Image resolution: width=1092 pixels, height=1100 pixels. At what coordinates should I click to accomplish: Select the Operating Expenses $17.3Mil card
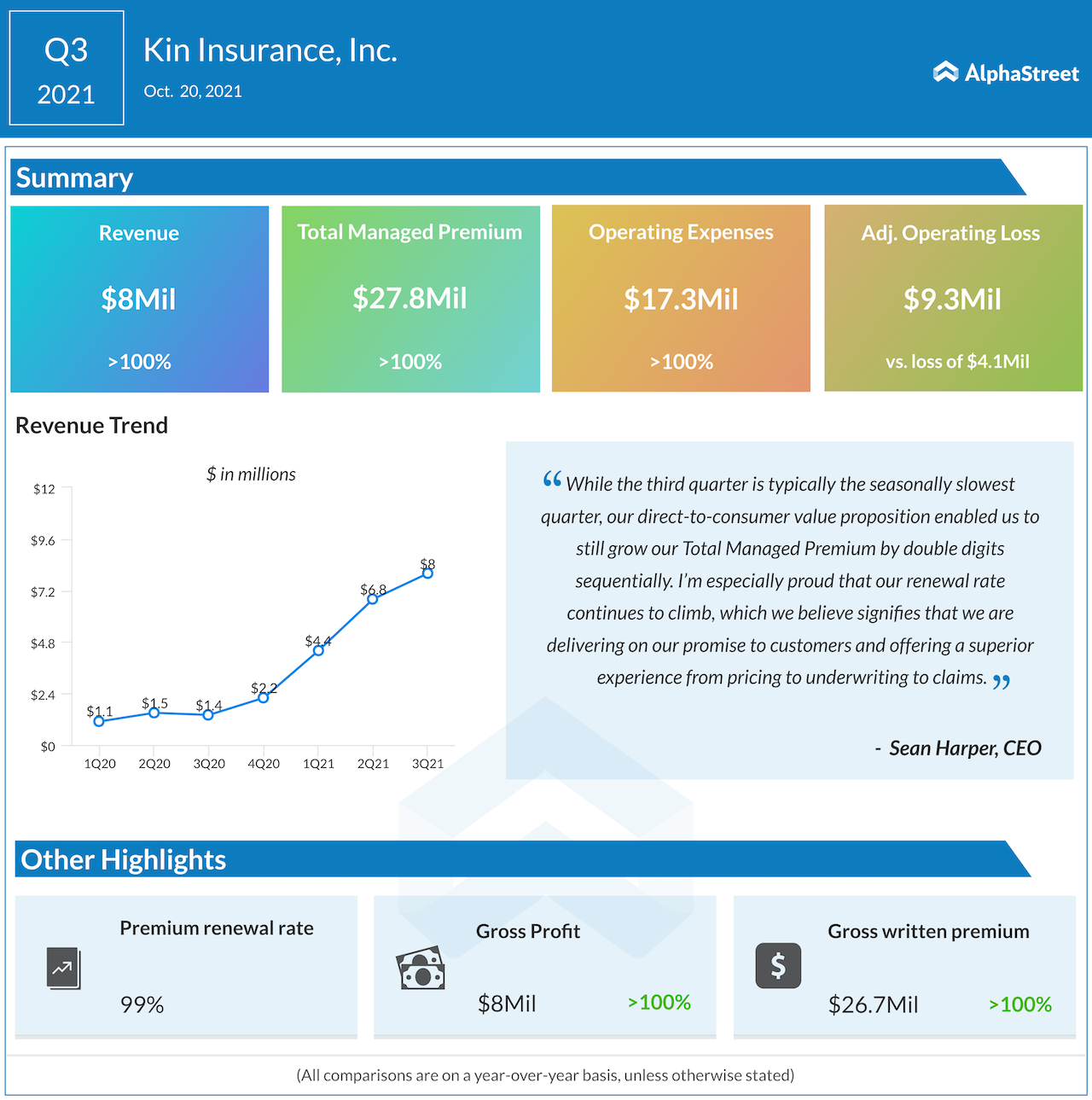(x=681, y=298)
